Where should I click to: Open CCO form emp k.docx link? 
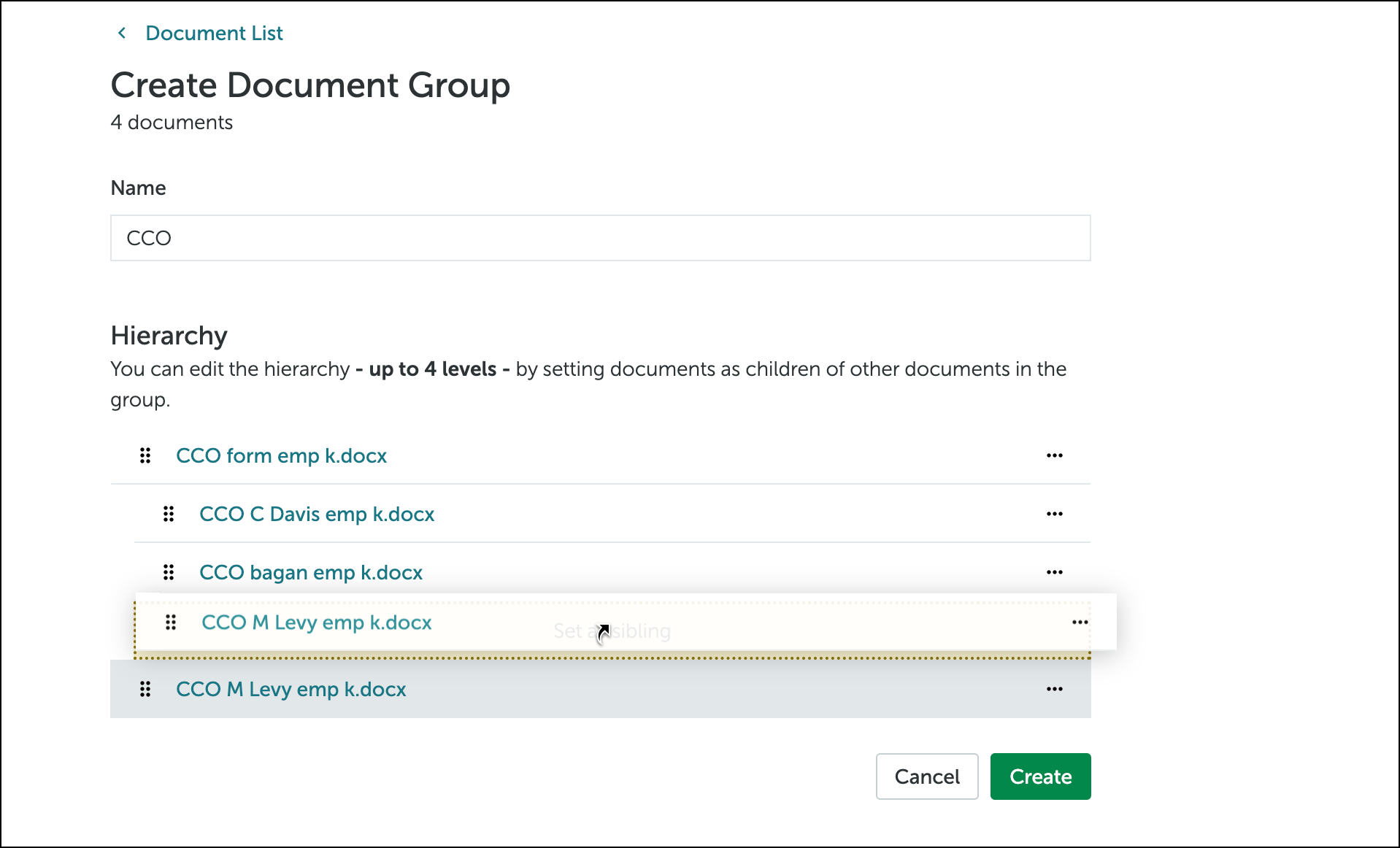(281, 455)
